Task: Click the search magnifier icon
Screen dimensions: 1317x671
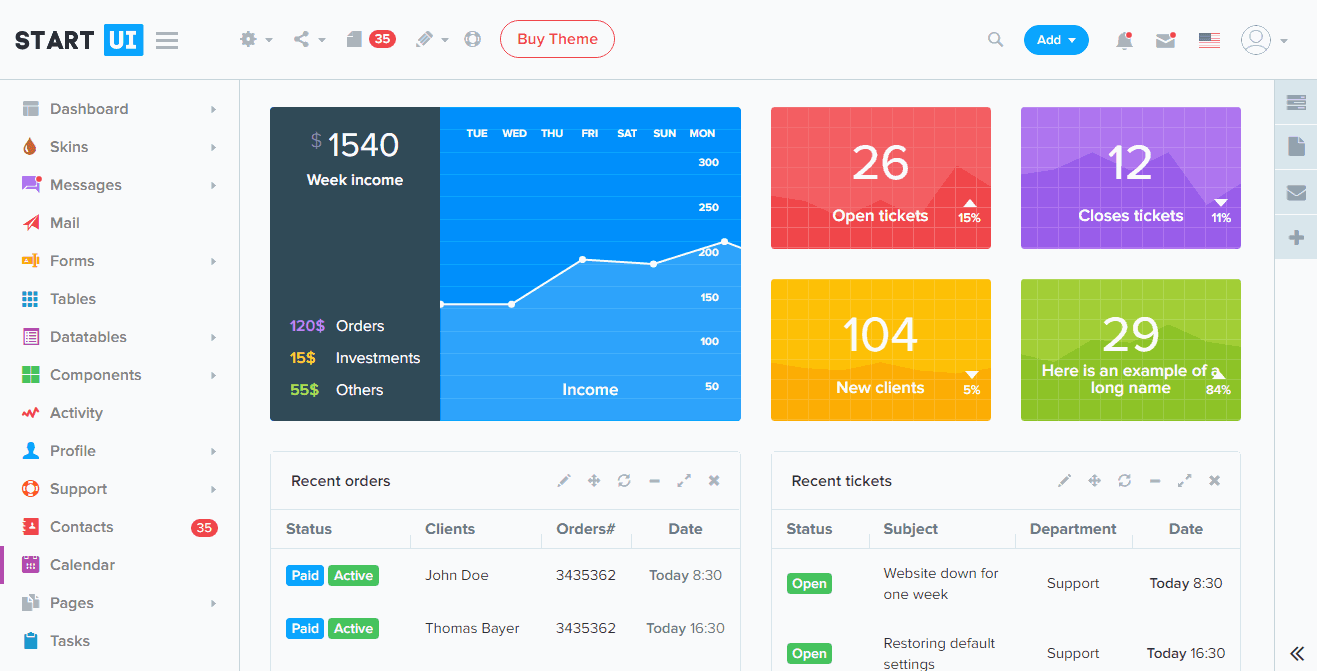Action: pyautogui.click(x=995, y=39)
